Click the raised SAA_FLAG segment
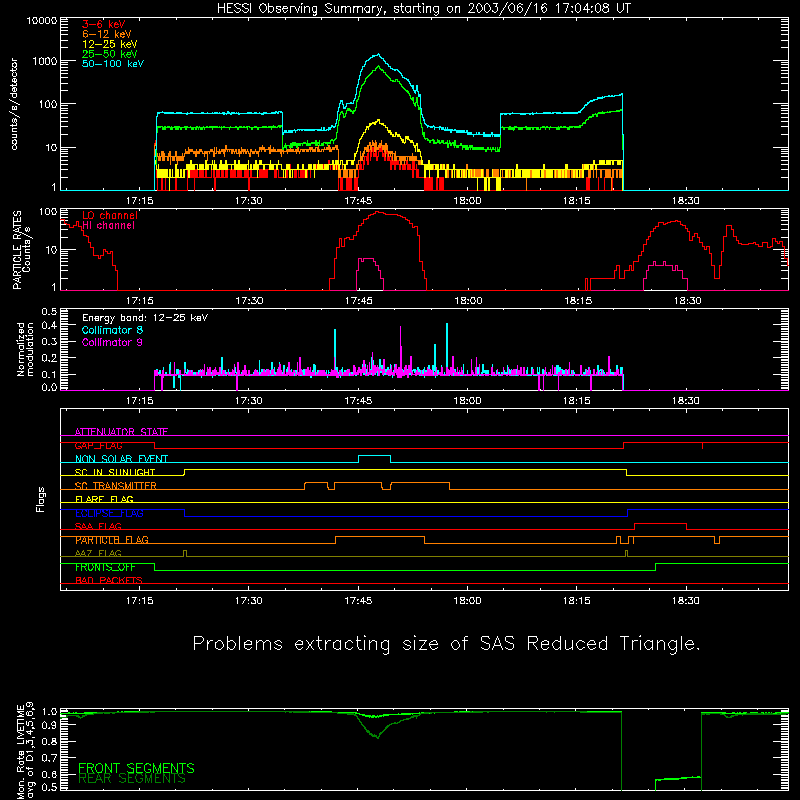800x800 pixels. click(660, 523)
